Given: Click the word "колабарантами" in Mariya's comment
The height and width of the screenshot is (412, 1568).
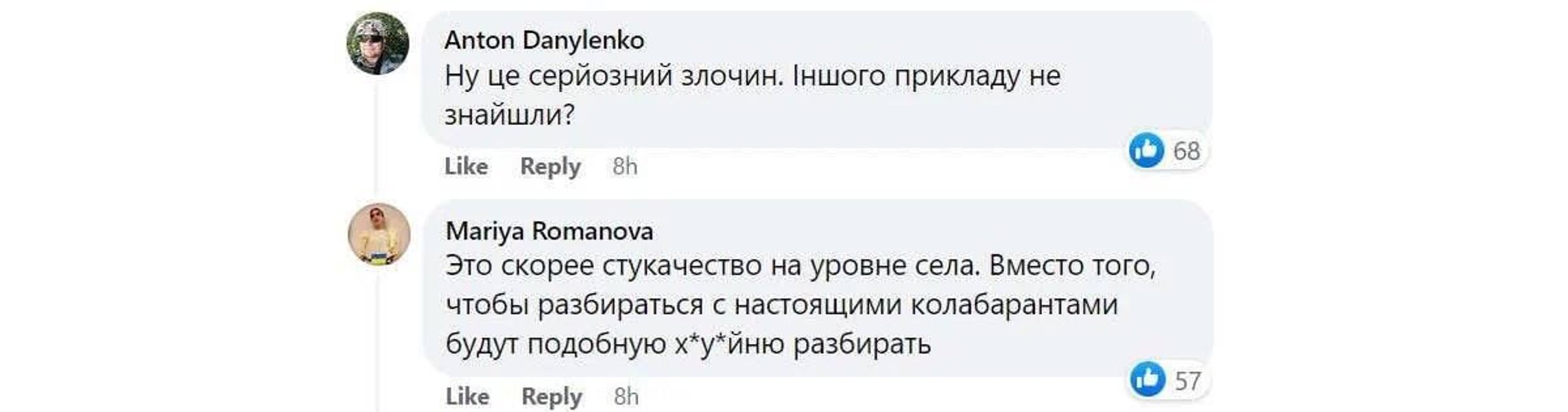Looking at the screenshot, I should click(1014, 305).
